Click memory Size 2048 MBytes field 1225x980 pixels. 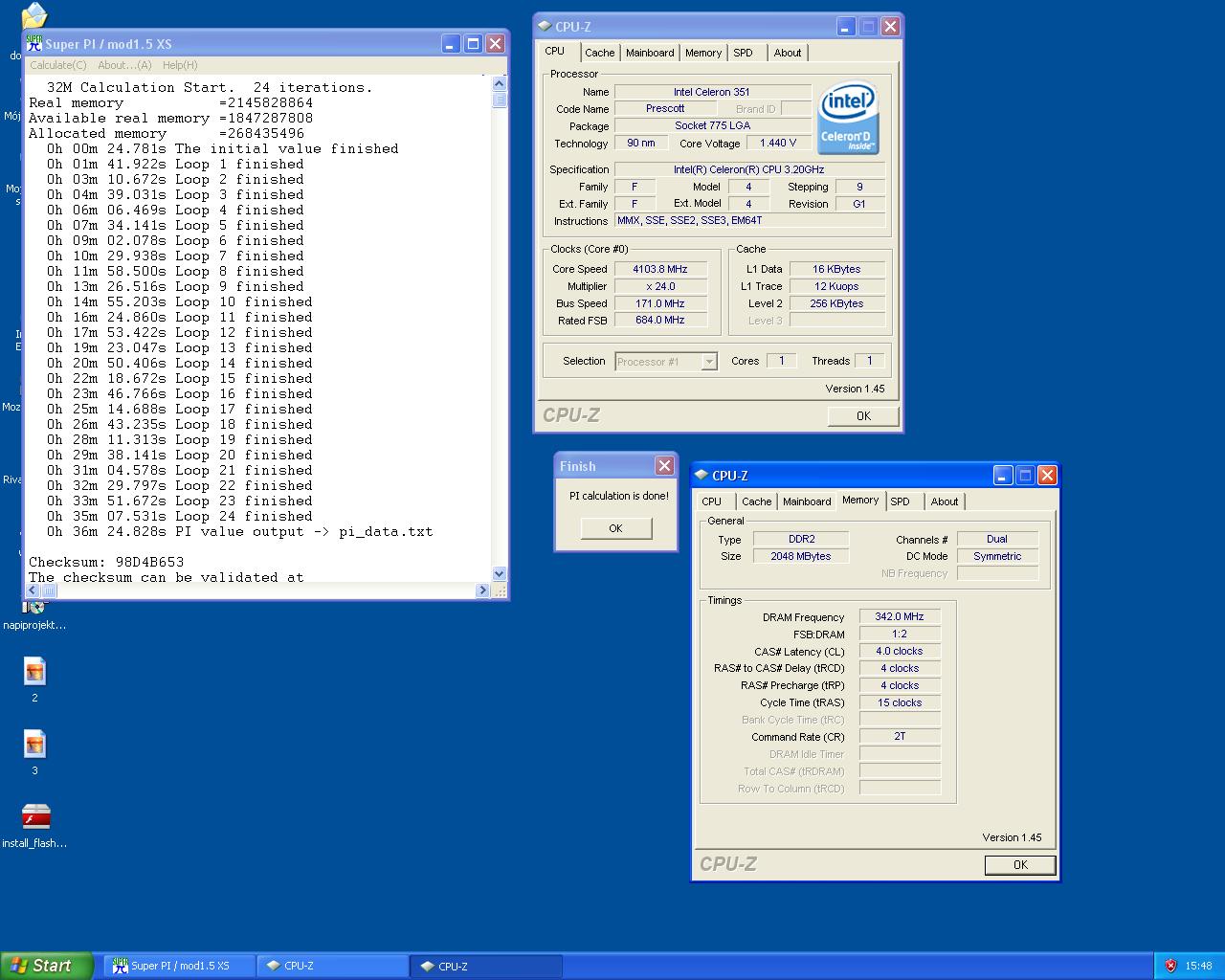click(x=801, y=556)
